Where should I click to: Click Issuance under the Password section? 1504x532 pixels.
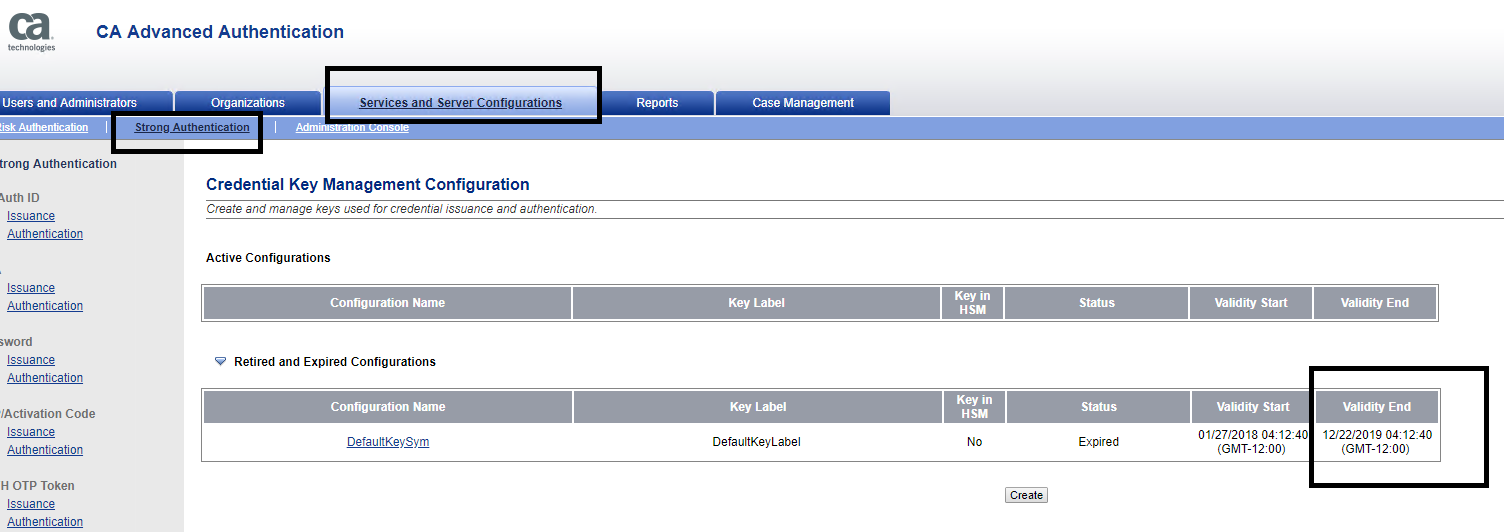31,360
